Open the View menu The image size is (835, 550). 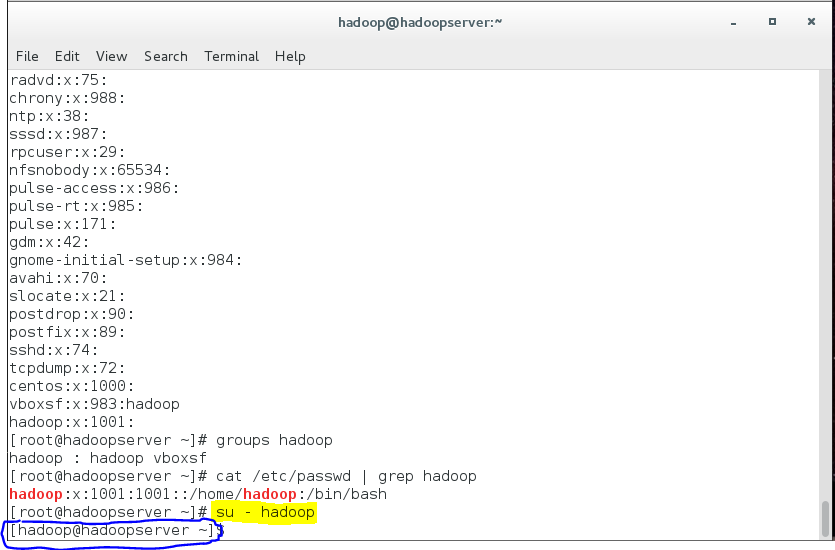point(112,56)
